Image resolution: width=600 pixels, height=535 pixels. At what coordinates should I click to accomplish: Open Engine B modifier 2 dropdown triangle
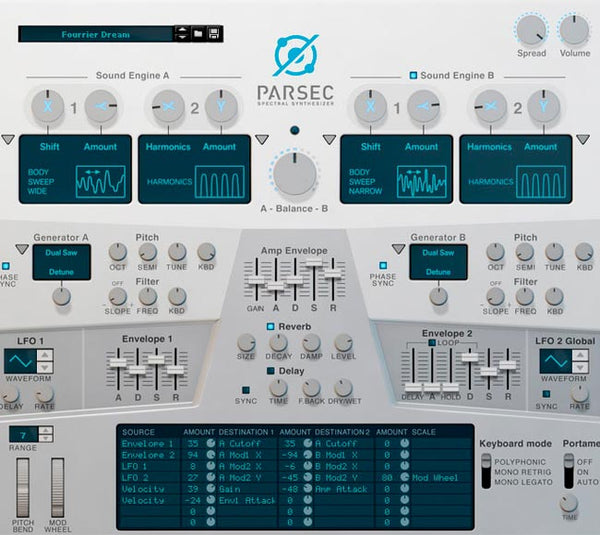click(583, 139)
